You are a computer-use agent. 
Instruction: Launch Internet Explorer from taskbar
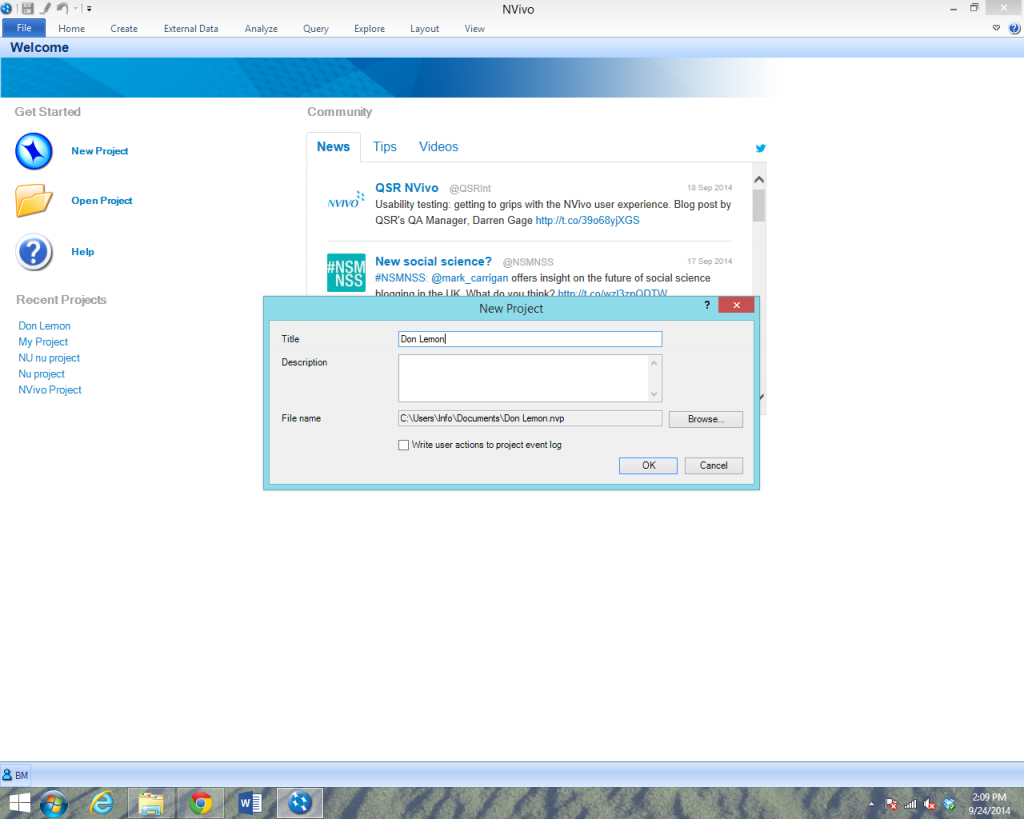tap(101, 803)
